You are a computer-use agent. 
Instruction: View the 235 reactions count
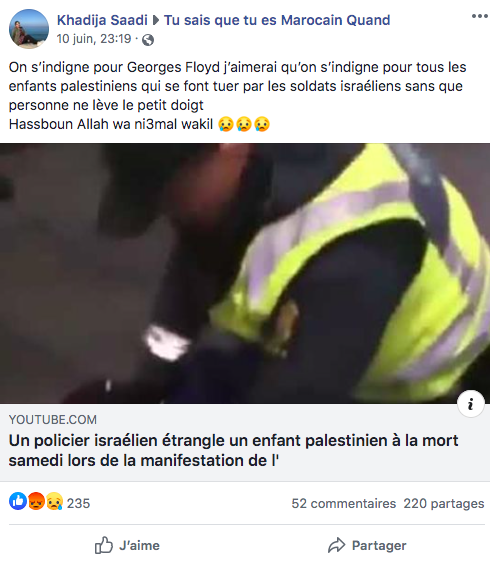coord(78,503)
